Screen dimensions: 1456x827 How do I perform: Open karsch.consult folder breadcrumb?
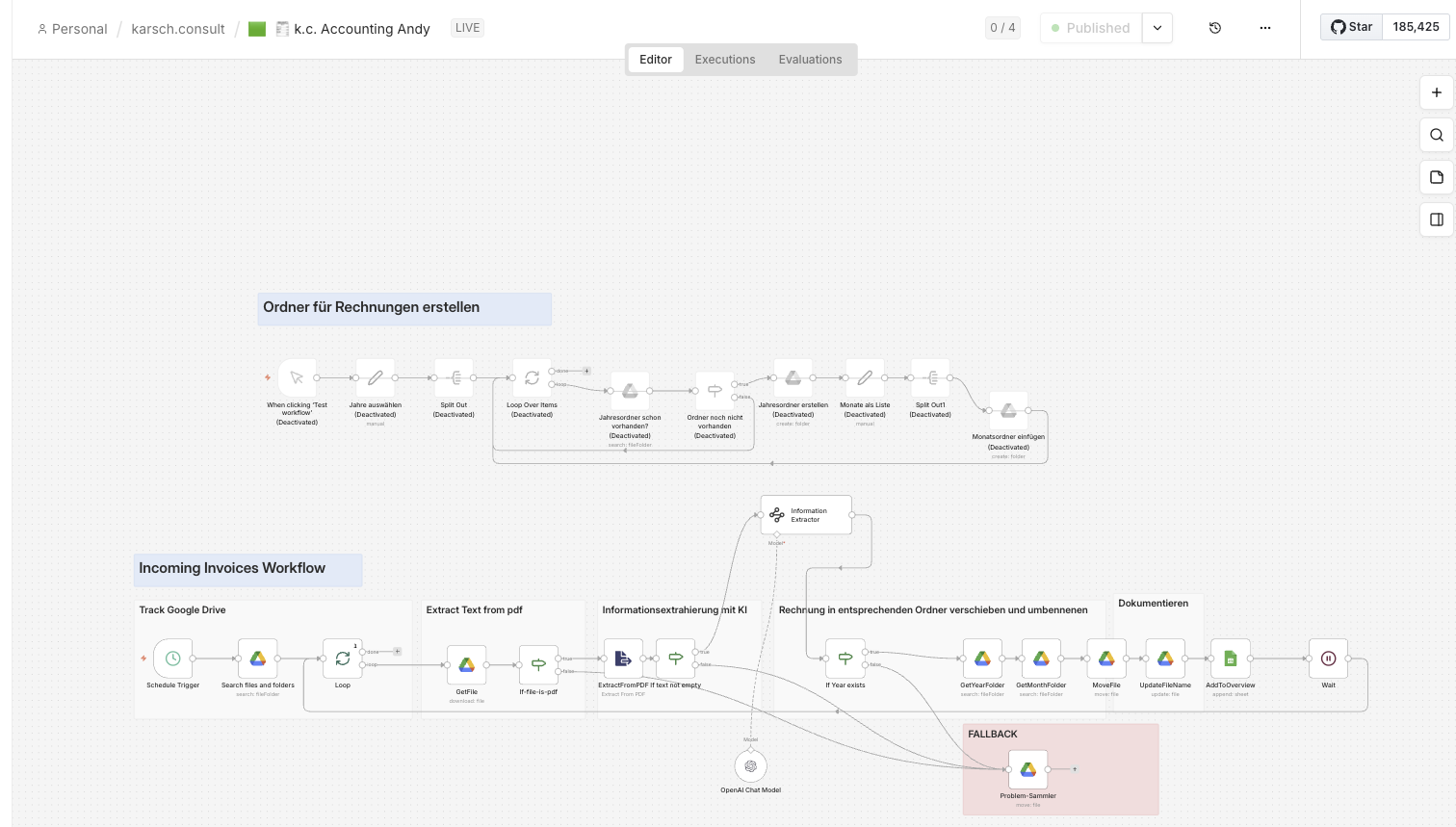coord(178,29)
